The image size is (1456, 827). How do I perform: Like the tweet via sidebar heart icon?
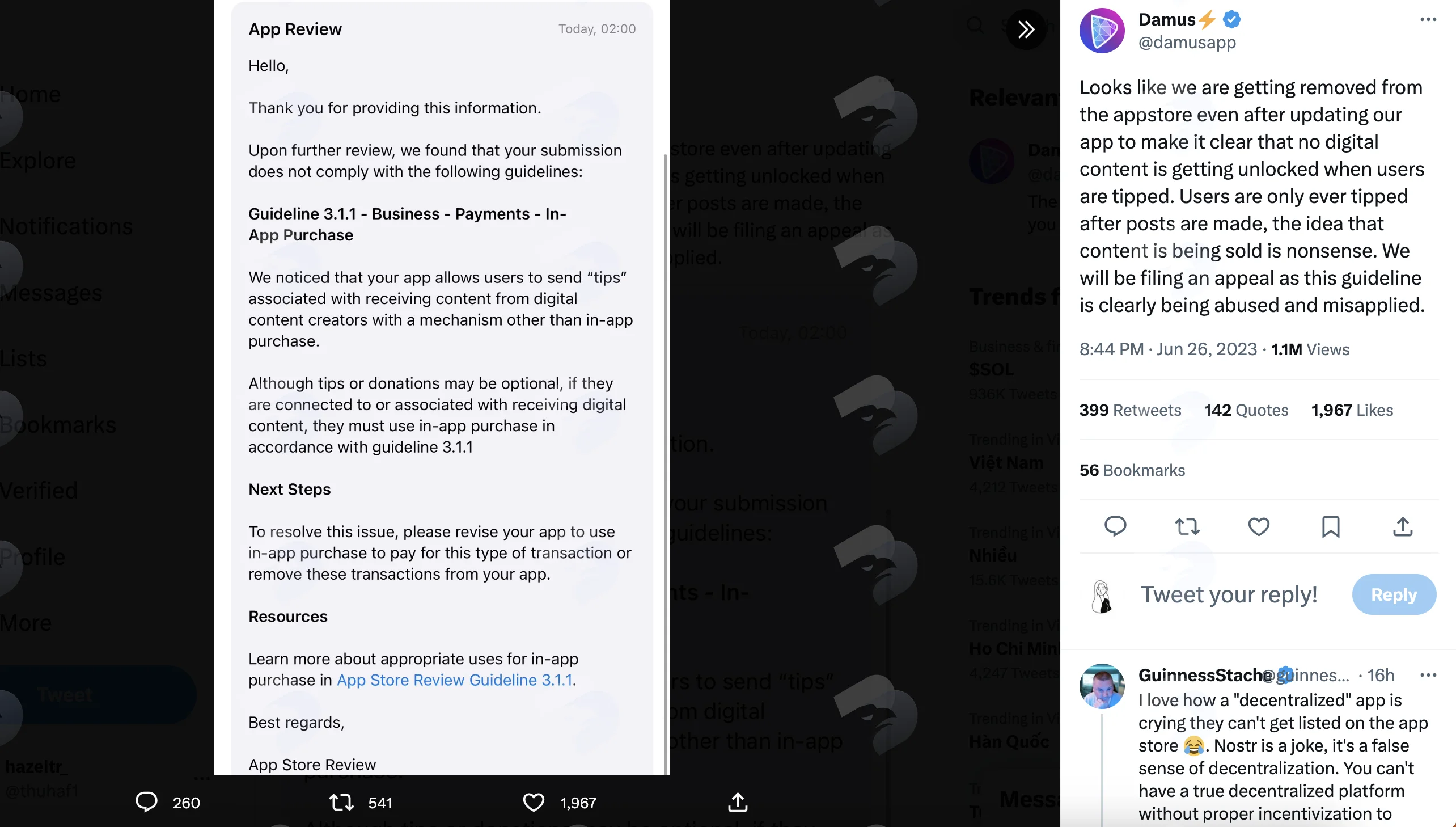click(1259, 526)
